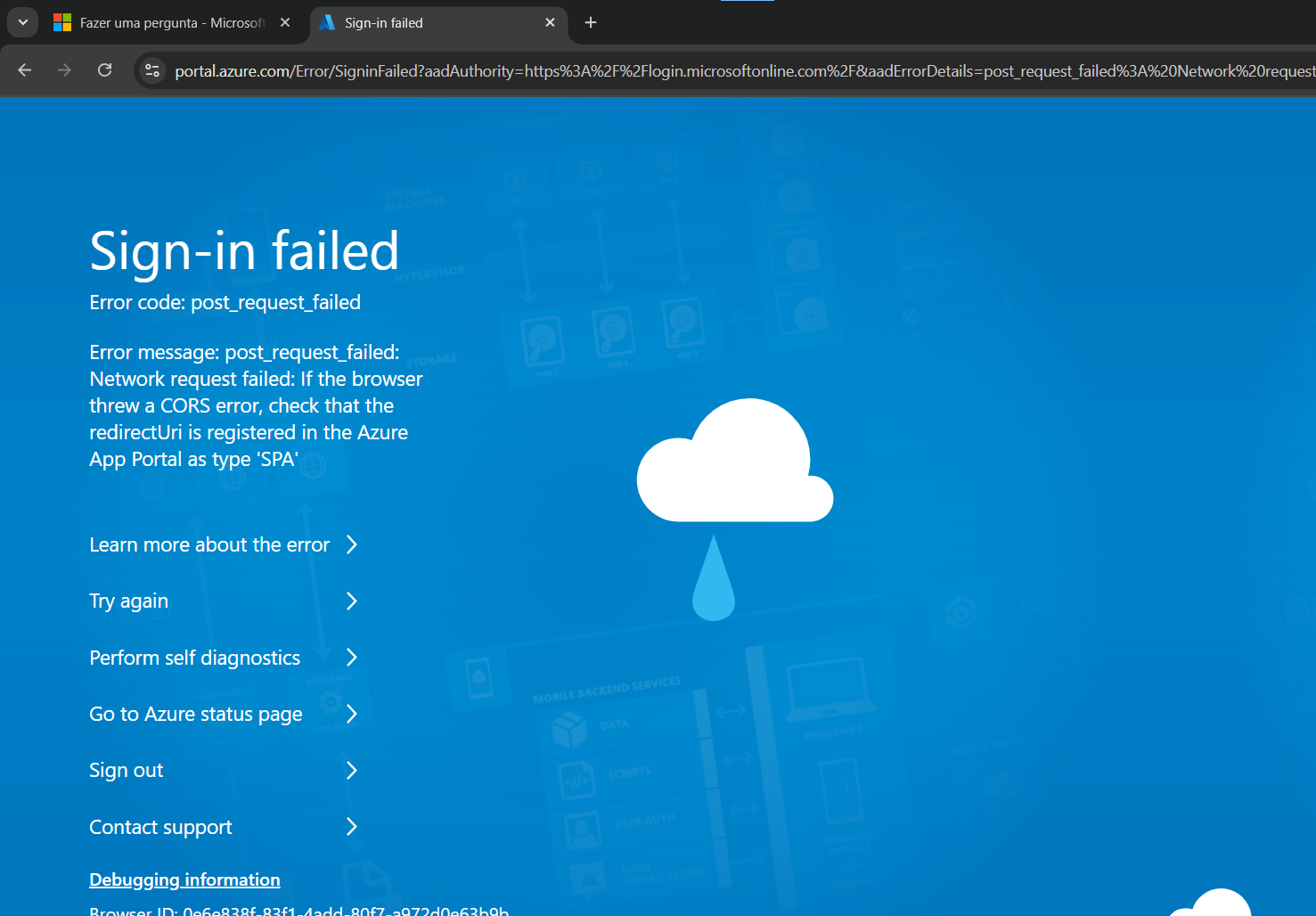The width and height of the screenshot is (1316, 916).
Task: Expand the 'Try again' chevron
Action: (x=352, y=601)
